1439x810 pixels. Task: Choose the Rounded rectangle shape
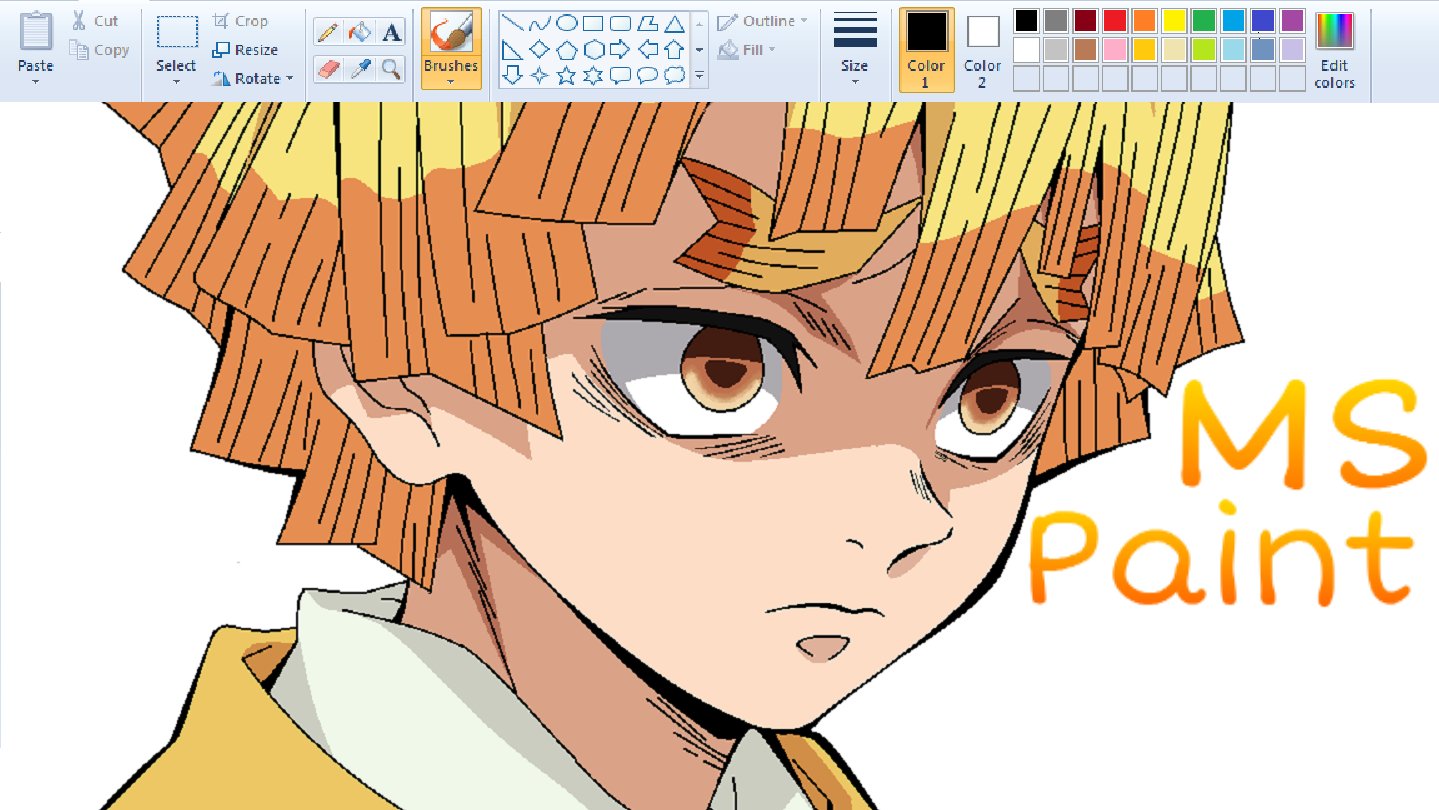[620, 23]
